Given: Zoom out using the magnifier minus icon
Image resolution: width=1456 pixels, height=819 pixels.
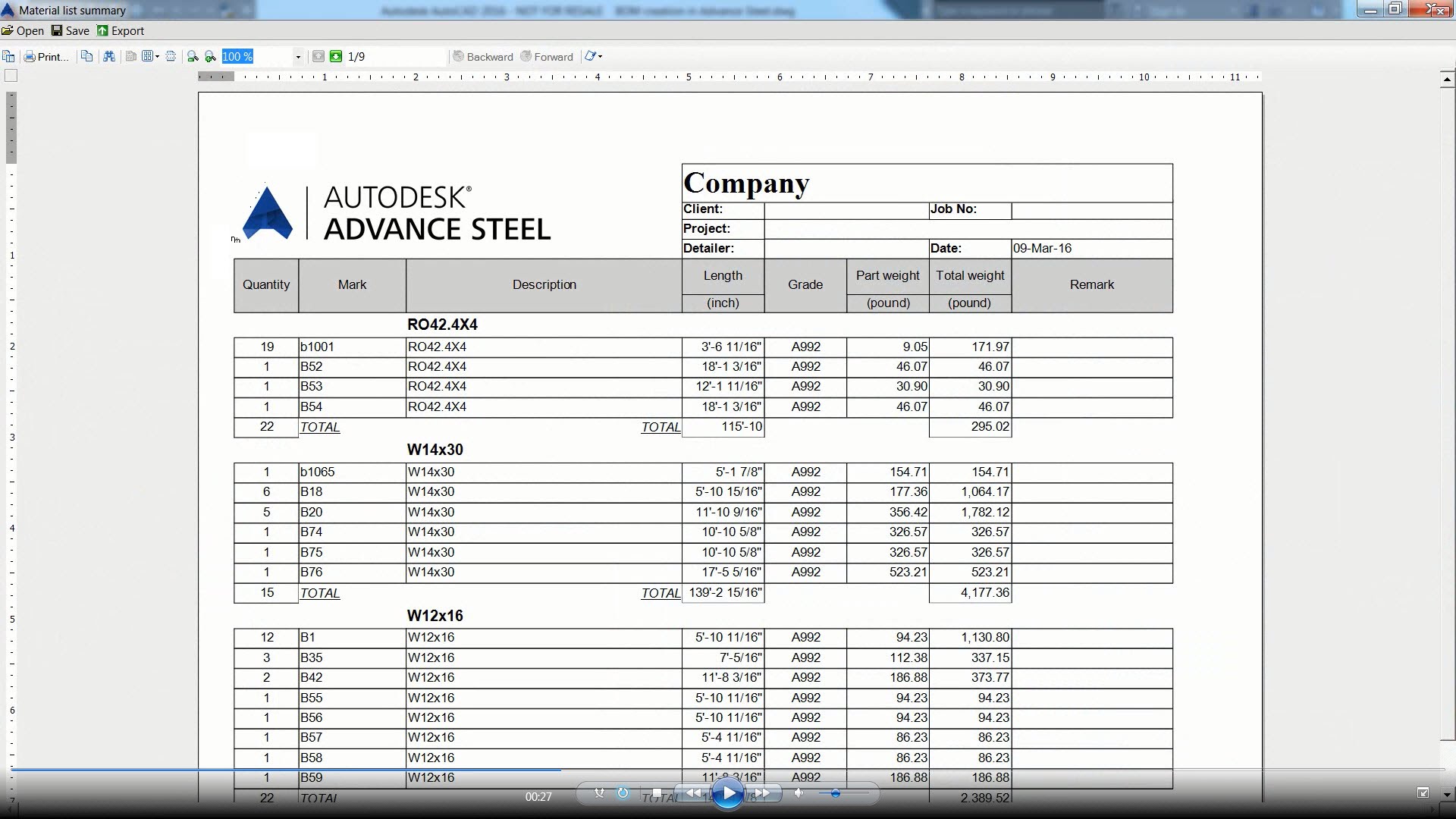Looking at the screenshot, I should point(192,56).
